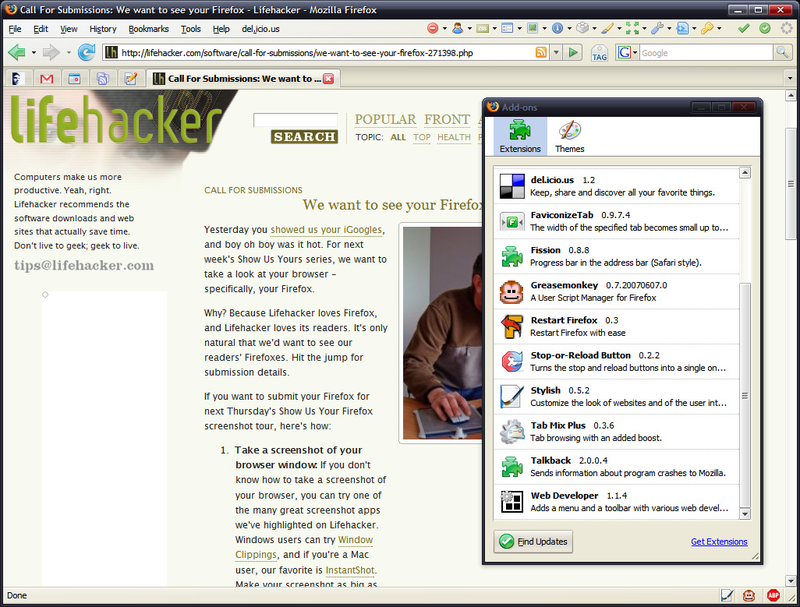The image size is (800, 607).
Task: Open the address bar URL history dropdown
Action: [556, 52]
